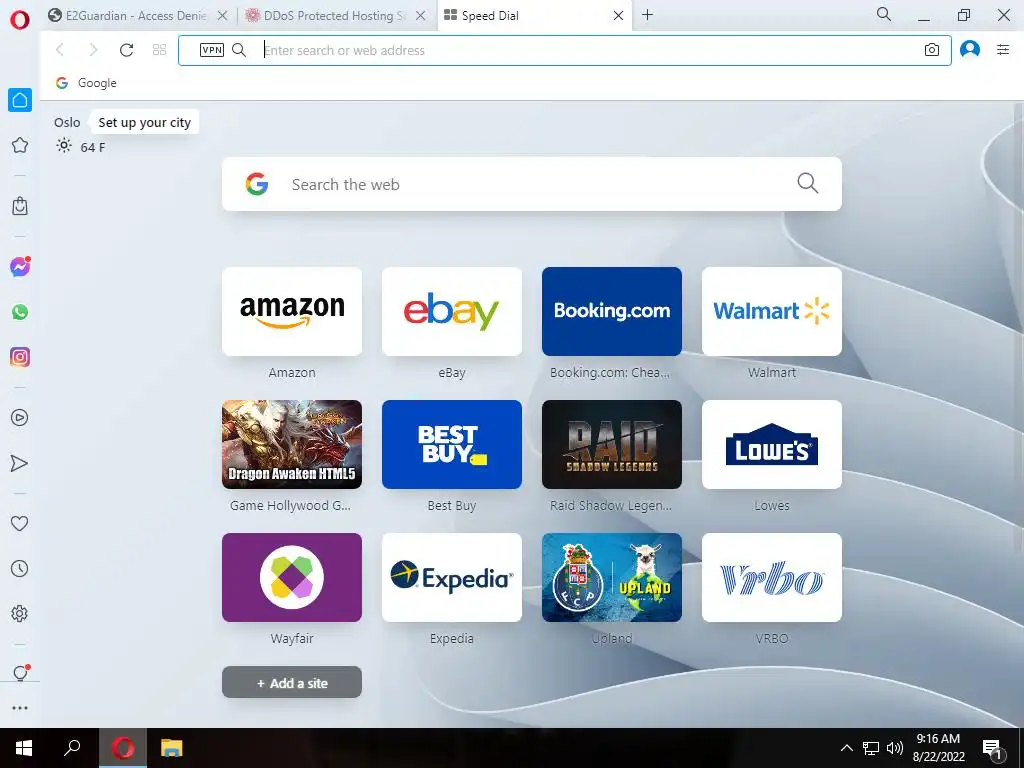Screen dimensions: 1024x768
Task: Open the profile account icon
Action: tap(970, 50)
